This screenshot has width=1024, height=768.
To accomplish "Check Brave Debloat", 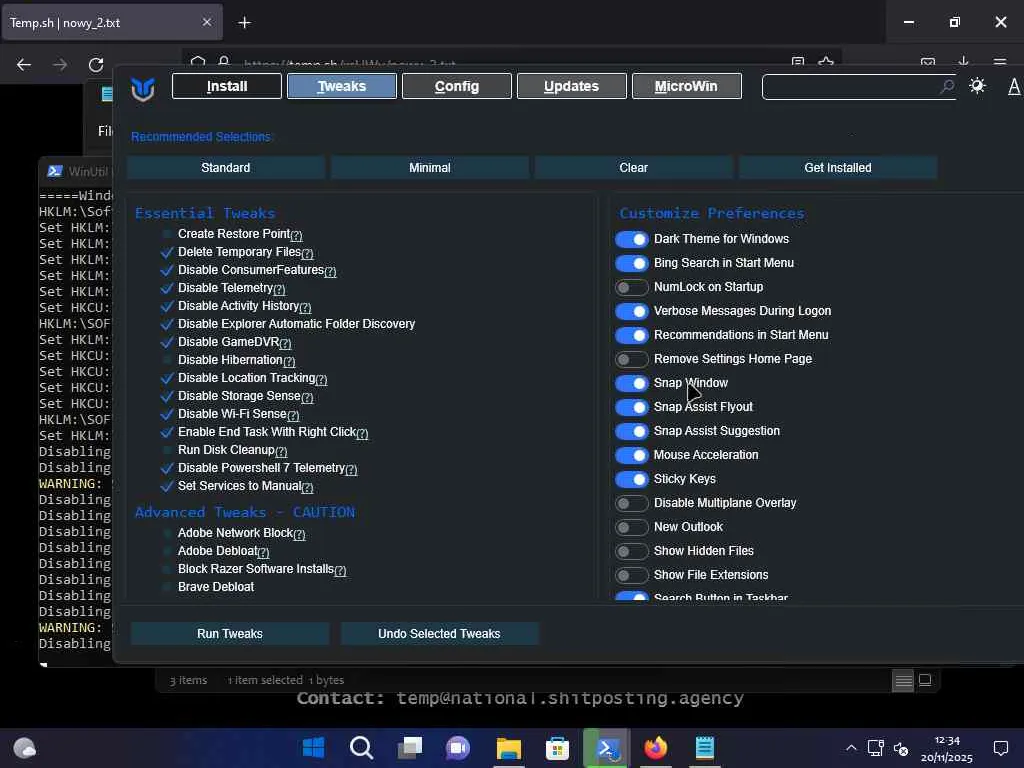I will coord(167,587).
